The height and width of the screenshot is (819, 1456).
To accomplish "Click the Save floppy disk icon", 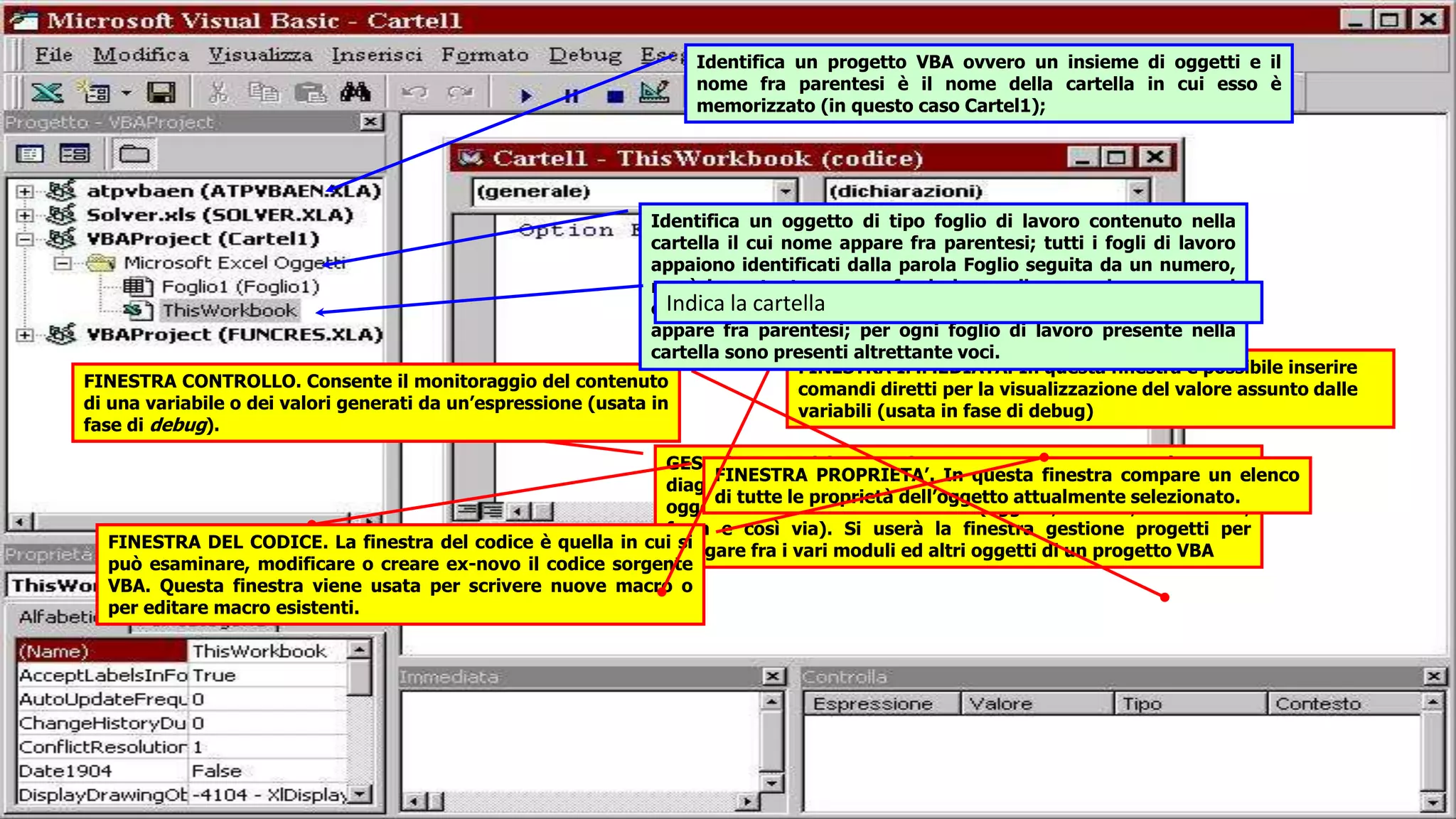I will tap(161, 92).
